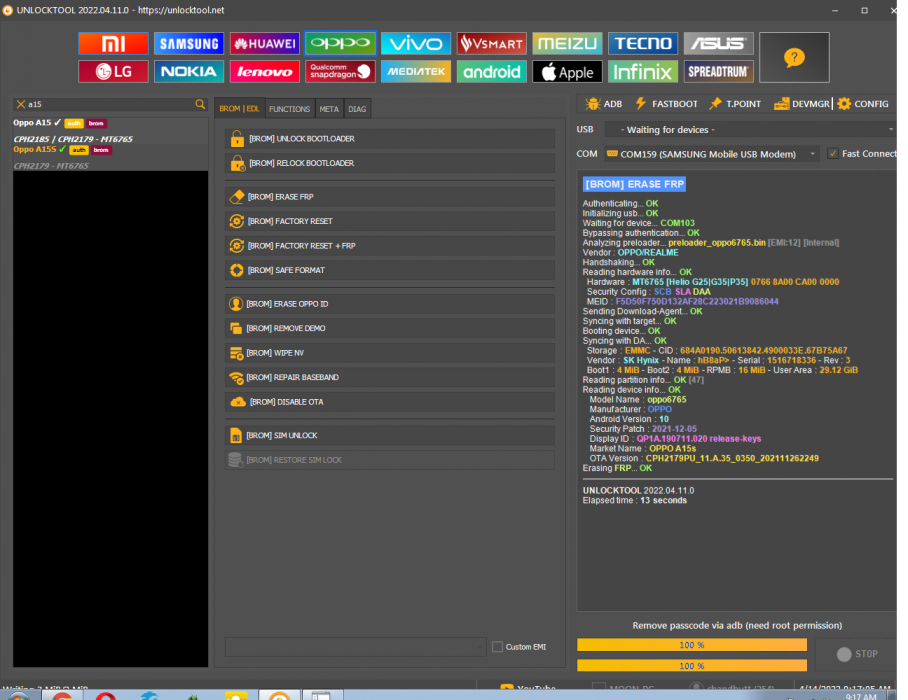This screenshot has width=908, height=700.
Task: Open the Huawei brand section
Action: [x=265, y=43]
